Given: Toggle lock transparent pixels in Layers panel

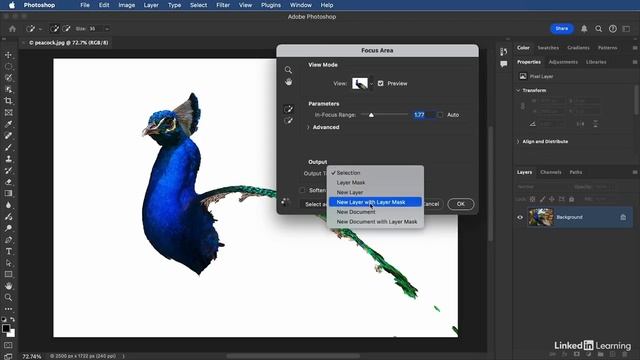Looking at the screenshot, I should [x=532, y=199].
